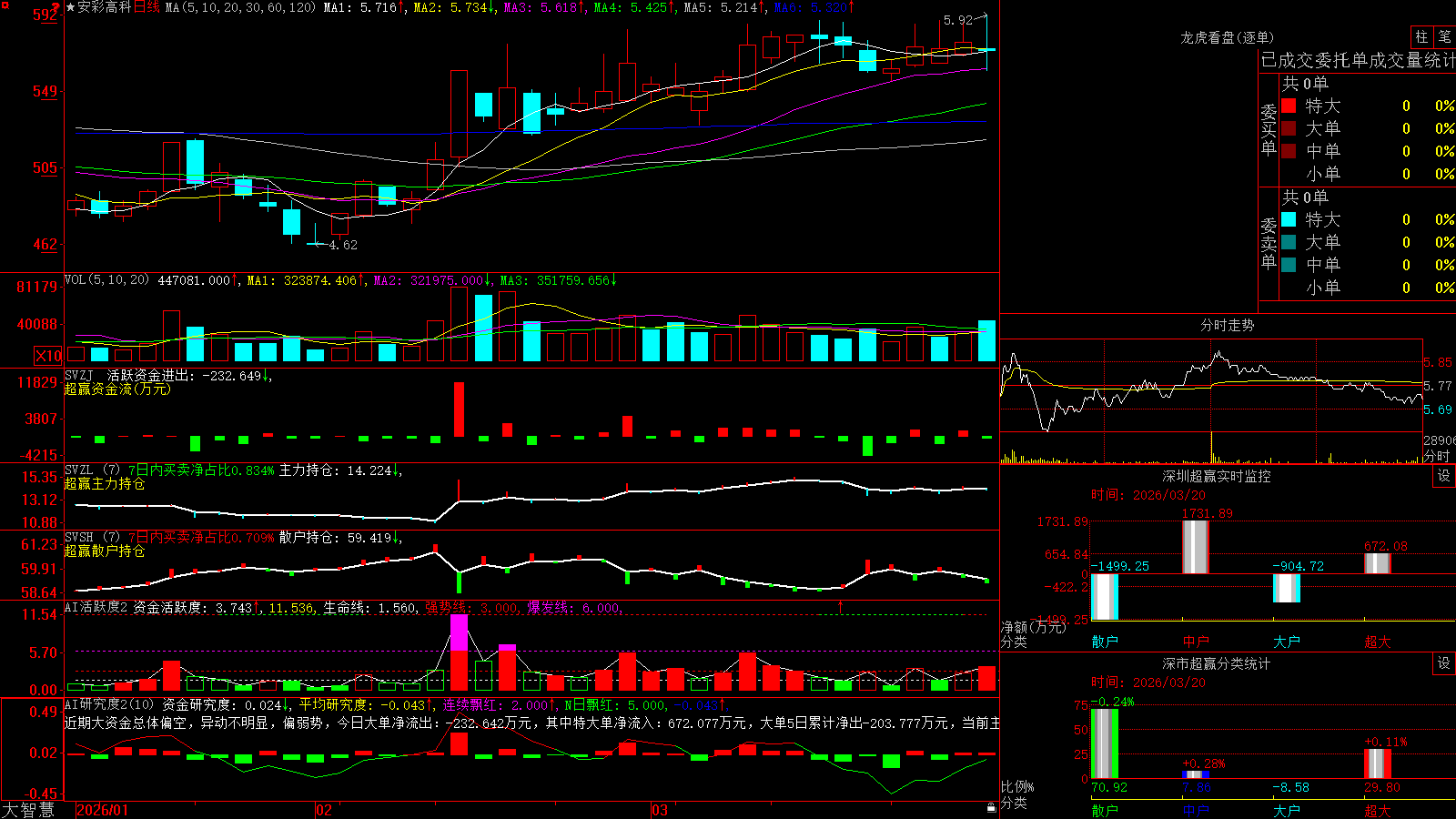Click the tallest red bar in 超赢资金流 panel
This screenshot has width=1456, height=819.
pyautogui.click(x=459, y=409)
